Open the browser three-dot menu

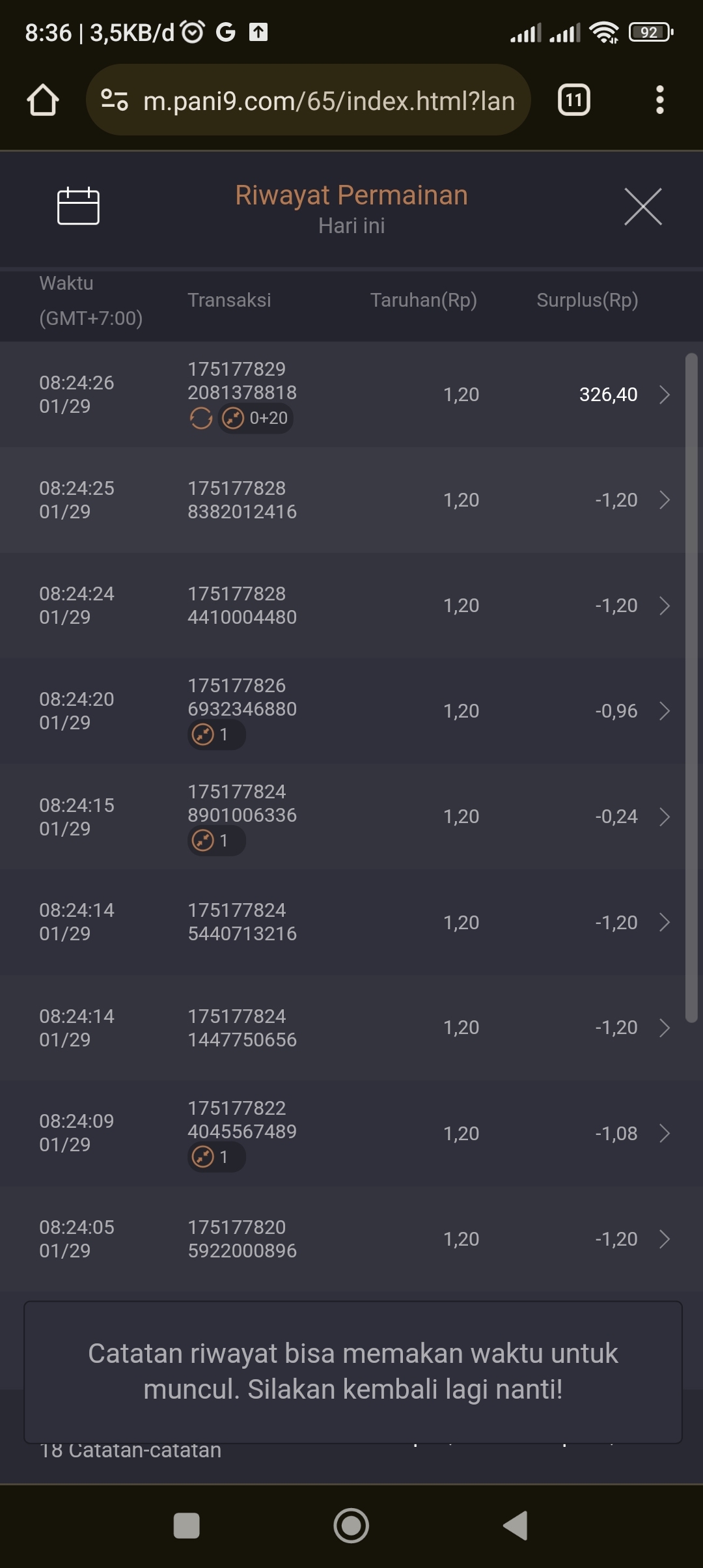[659, 100]
